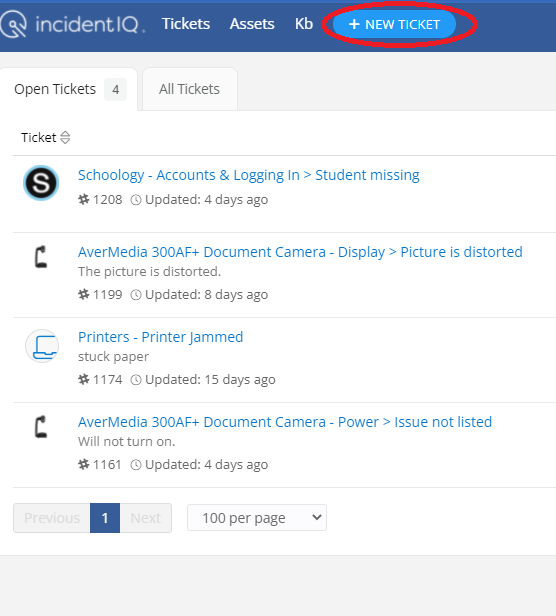Click the incidentIQ logo
This screenshot has width=556, height=616.
pyautogui.click(x=72, y=24)
